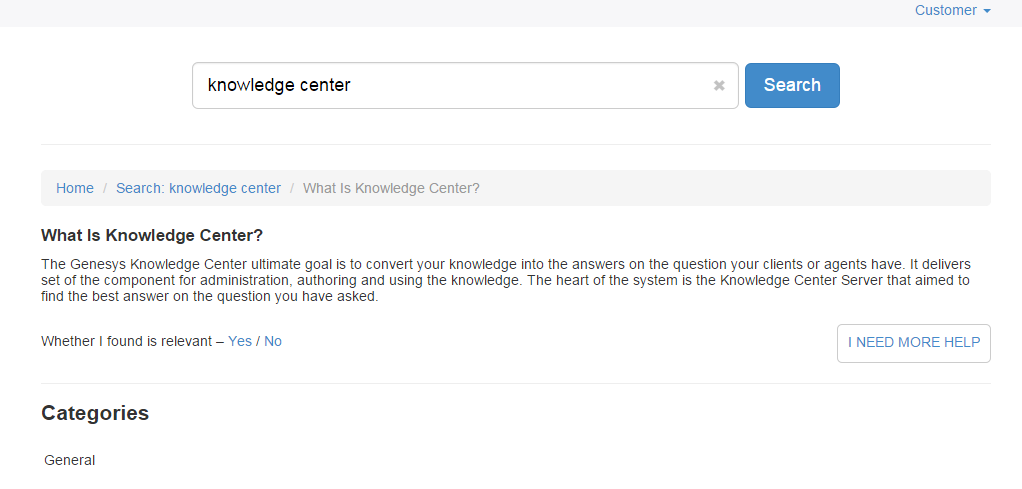Viewport: 1022px width, 489px height.
Task: Click the I NEED MORE HELP button
Action: coord(913,343)
